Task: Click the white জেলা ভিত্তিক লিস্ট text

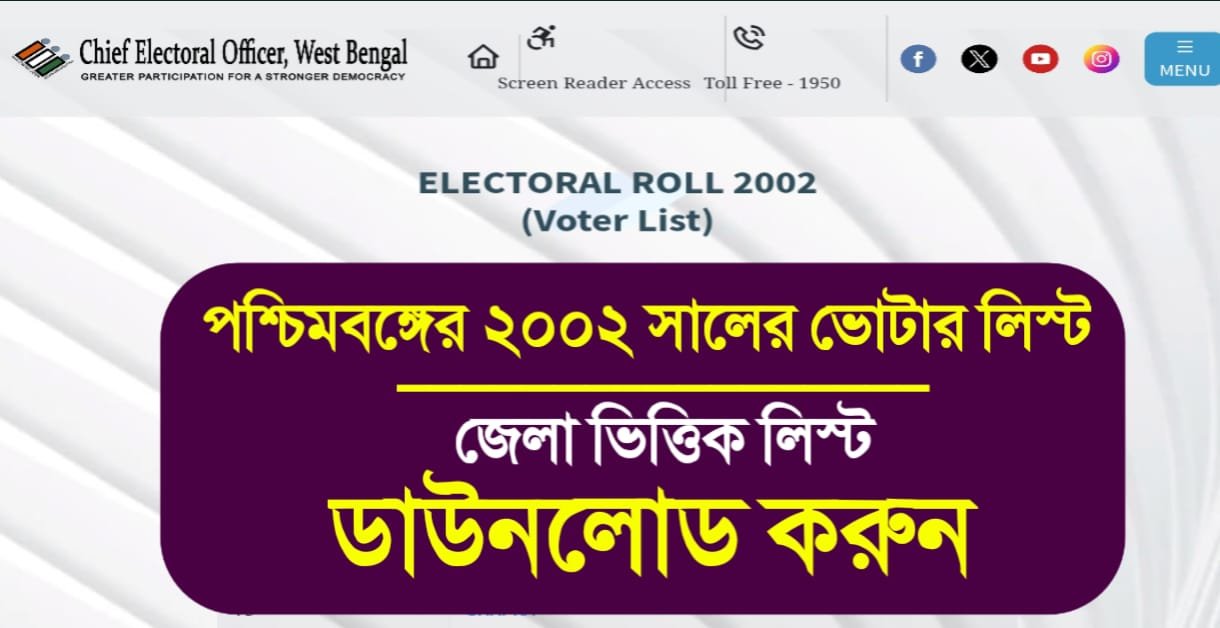Action: pos(662,439)
